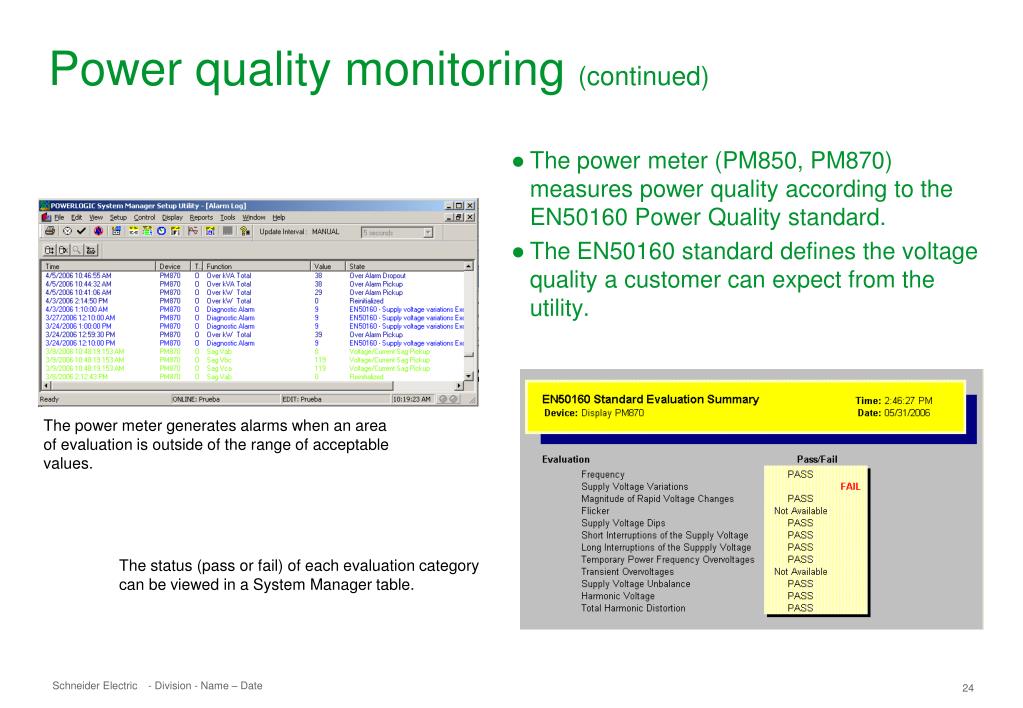Click the vertical scrollbar down arrow in Alarm Log
Screen dimensions: 1023x708
[468, 377]
